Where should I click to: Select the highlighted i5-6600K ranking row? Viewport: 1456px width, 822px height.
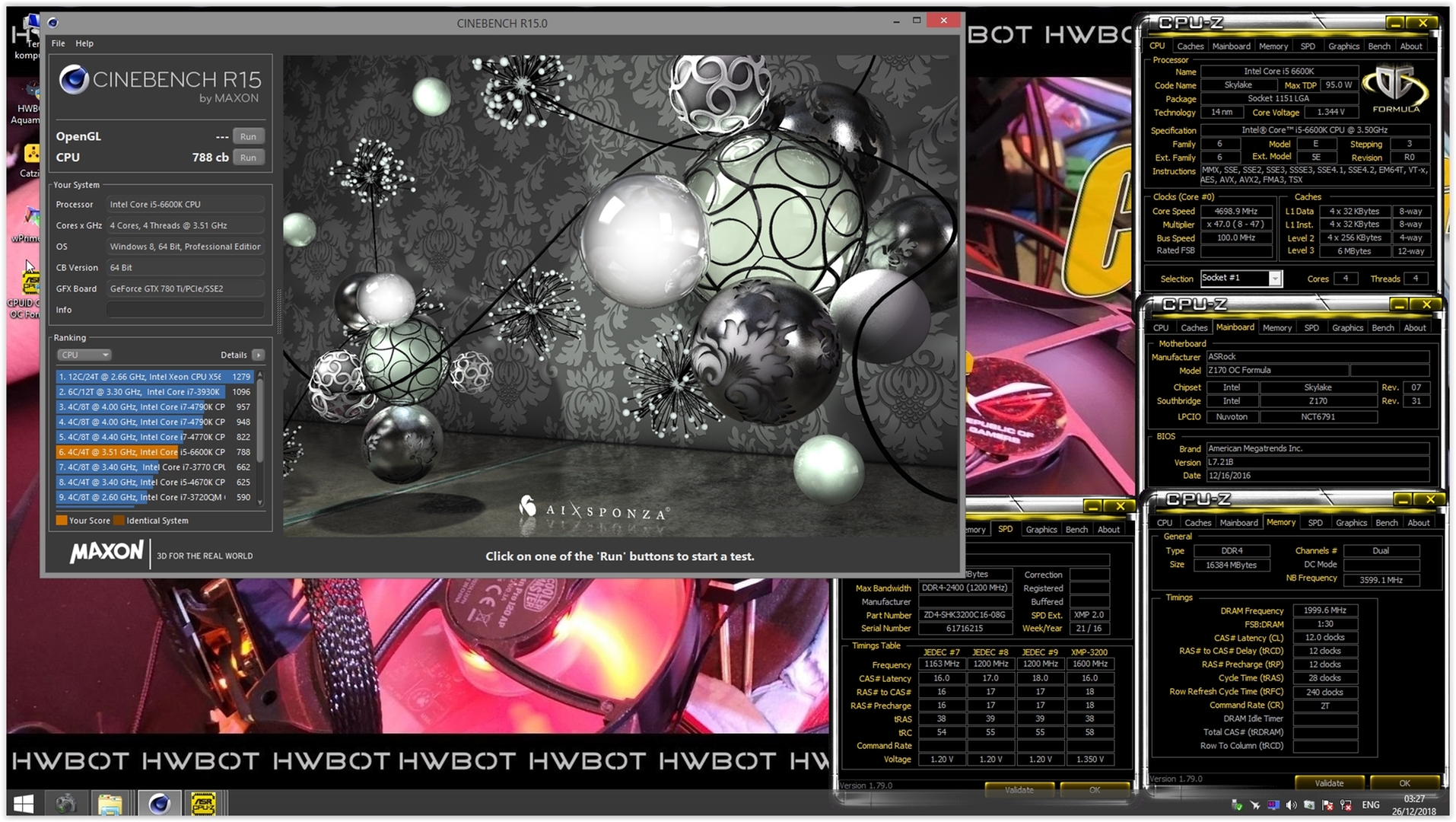(x=154, y=452)
